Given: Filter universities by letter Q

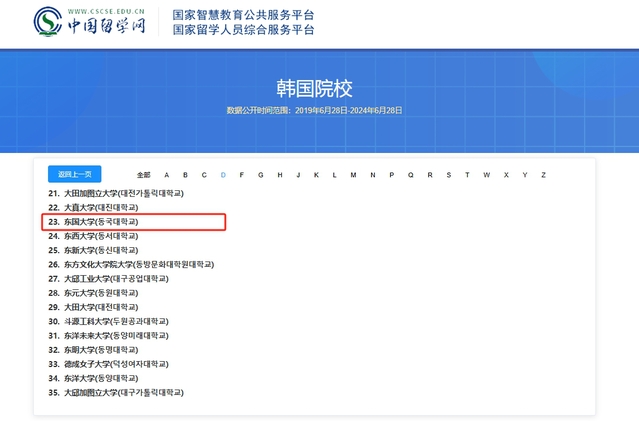Looking at the screenshot, I should 411,175.
